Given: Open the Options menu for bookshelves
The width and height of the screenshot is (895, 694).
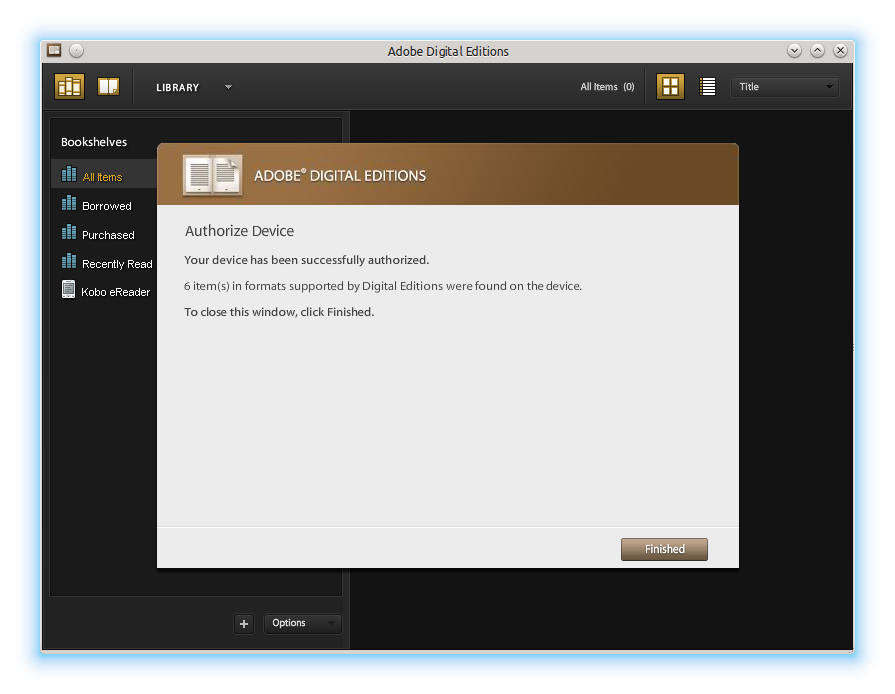Looking at the screenshot, I should point(302,623).
